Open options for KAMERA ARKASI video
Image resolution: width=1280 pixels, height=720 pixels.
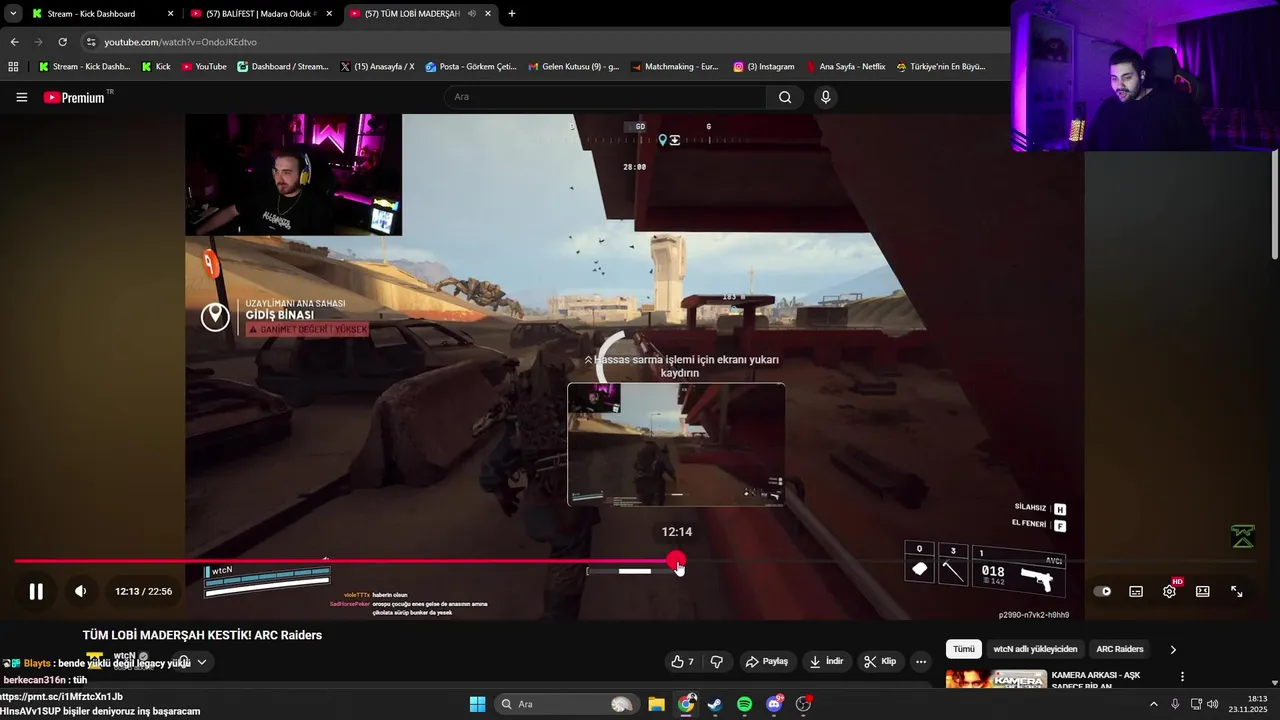point(1182,677)
